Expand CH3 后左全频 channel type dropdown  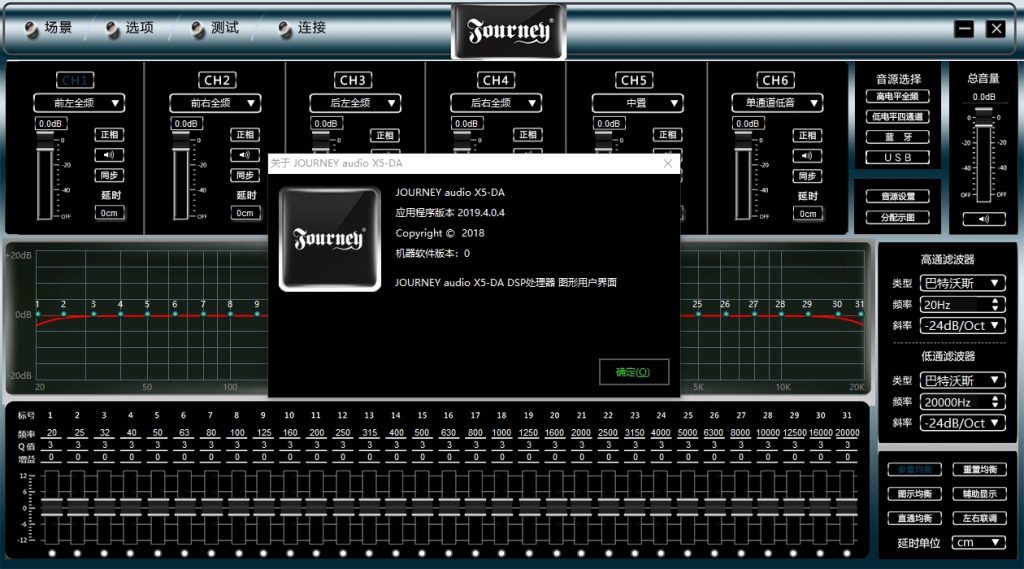point(355,103)
